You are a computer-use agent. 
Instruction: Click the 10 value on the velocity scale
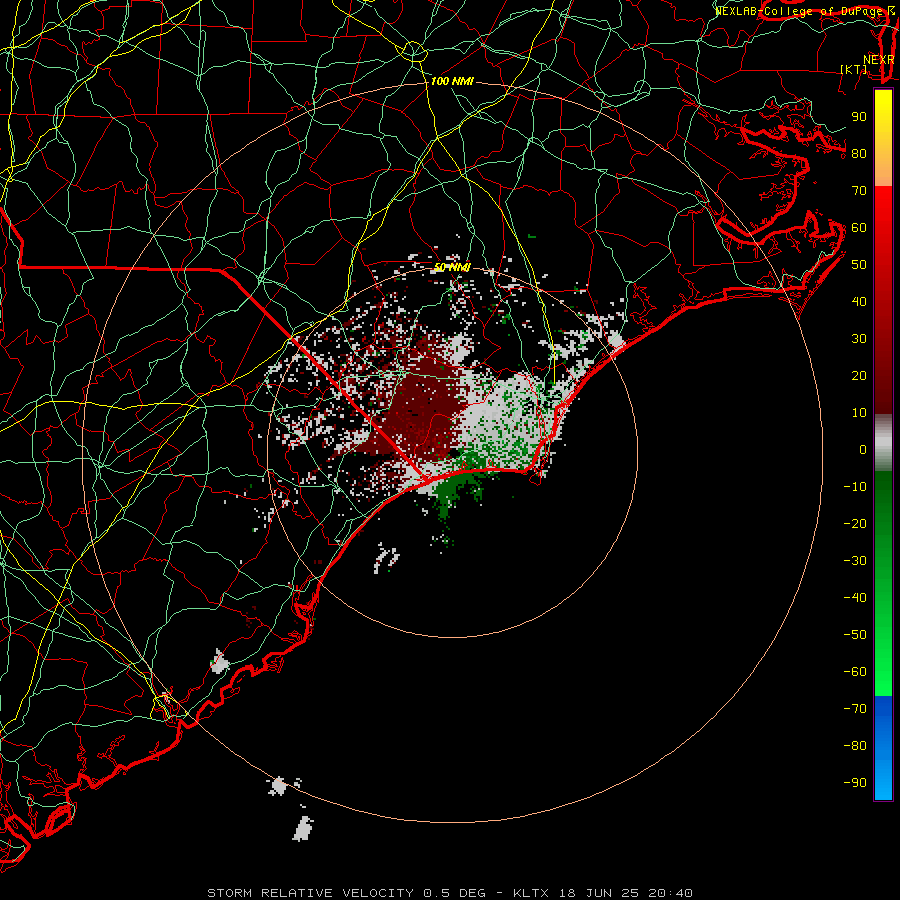coord(859,413)
